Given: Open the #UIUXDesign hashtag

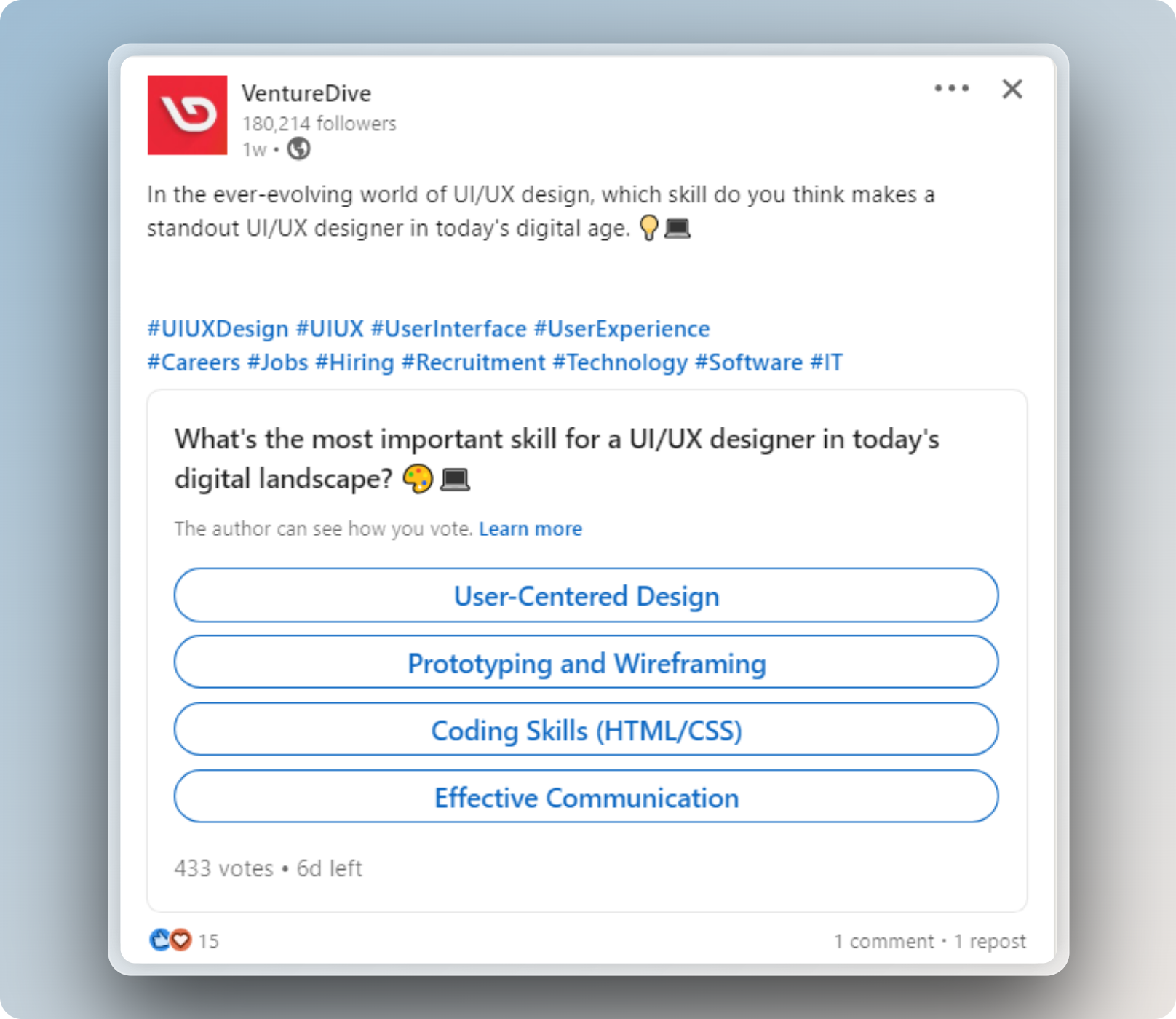Looking at the screenshot, I should point(218,329).
